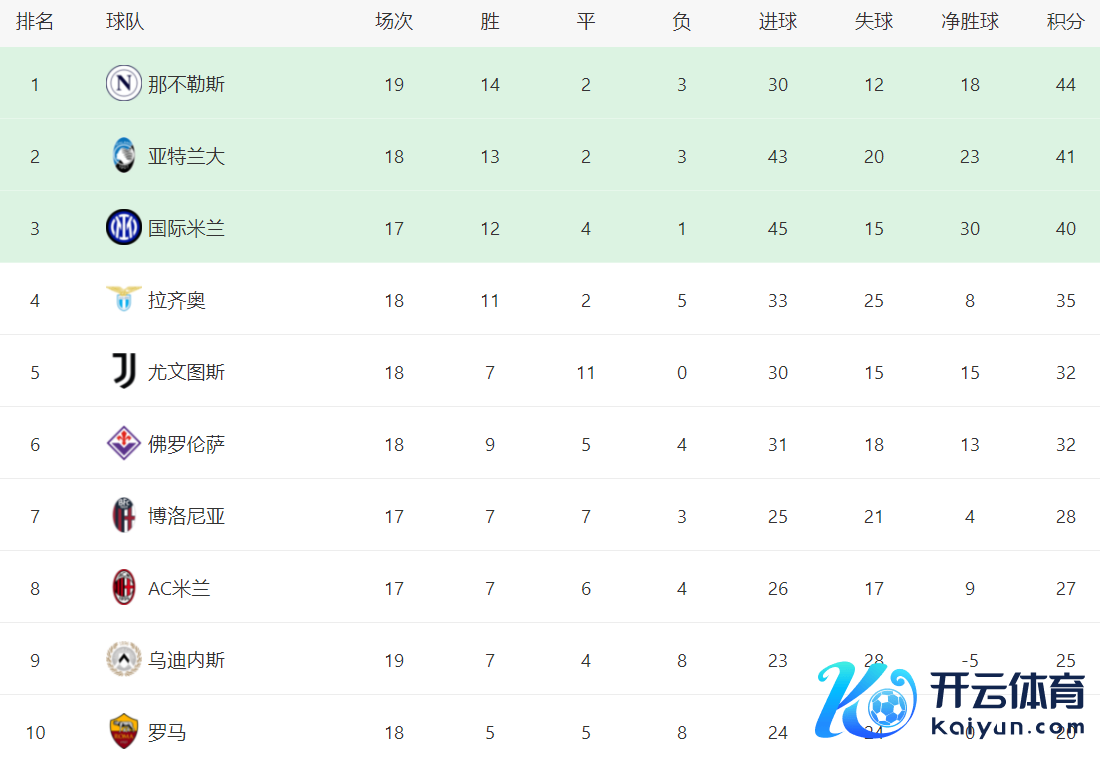Click the 进球 column header
1100x760 pixels.
coord(777,22)
